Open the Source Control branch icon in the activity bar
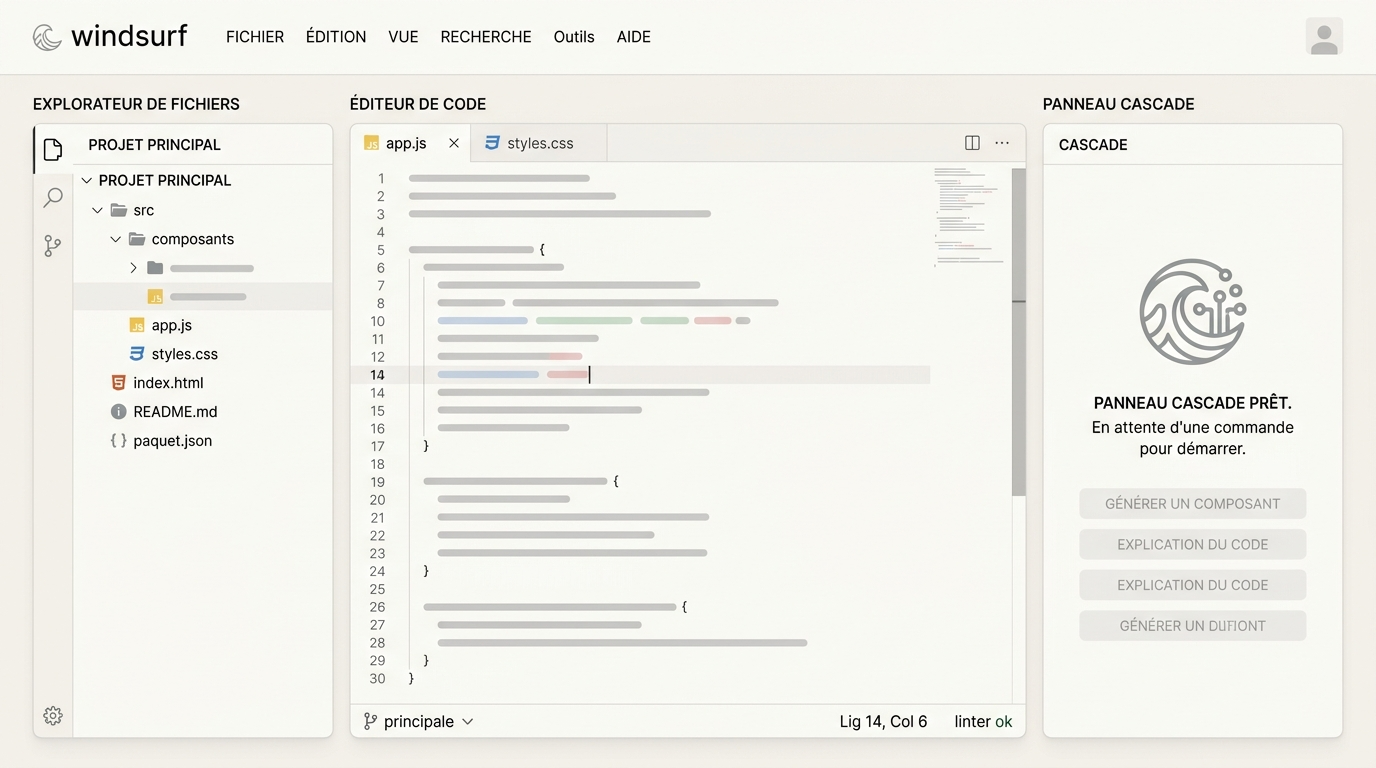 [53, 246]
